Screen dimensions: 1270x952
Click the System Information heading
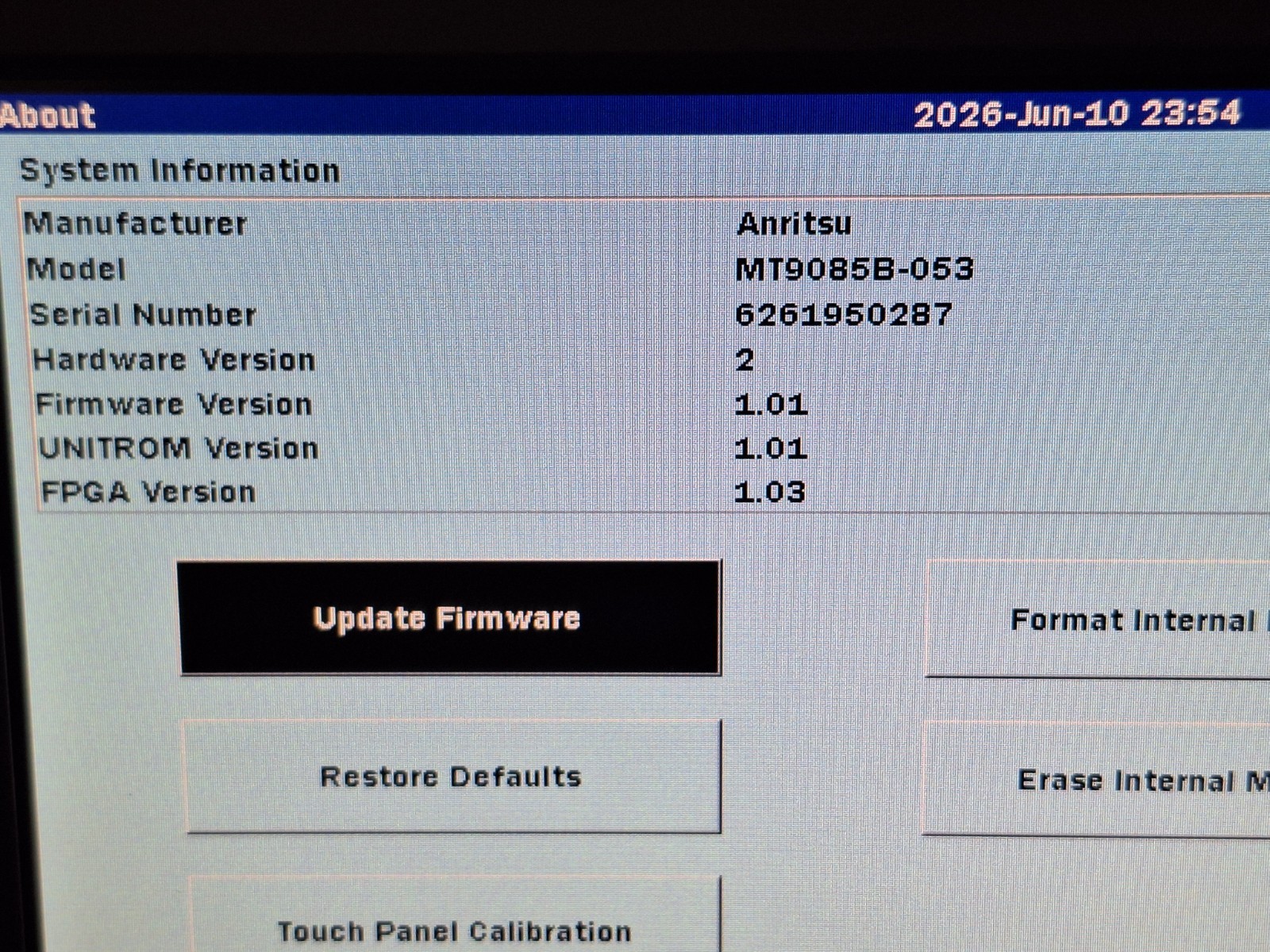180,171
